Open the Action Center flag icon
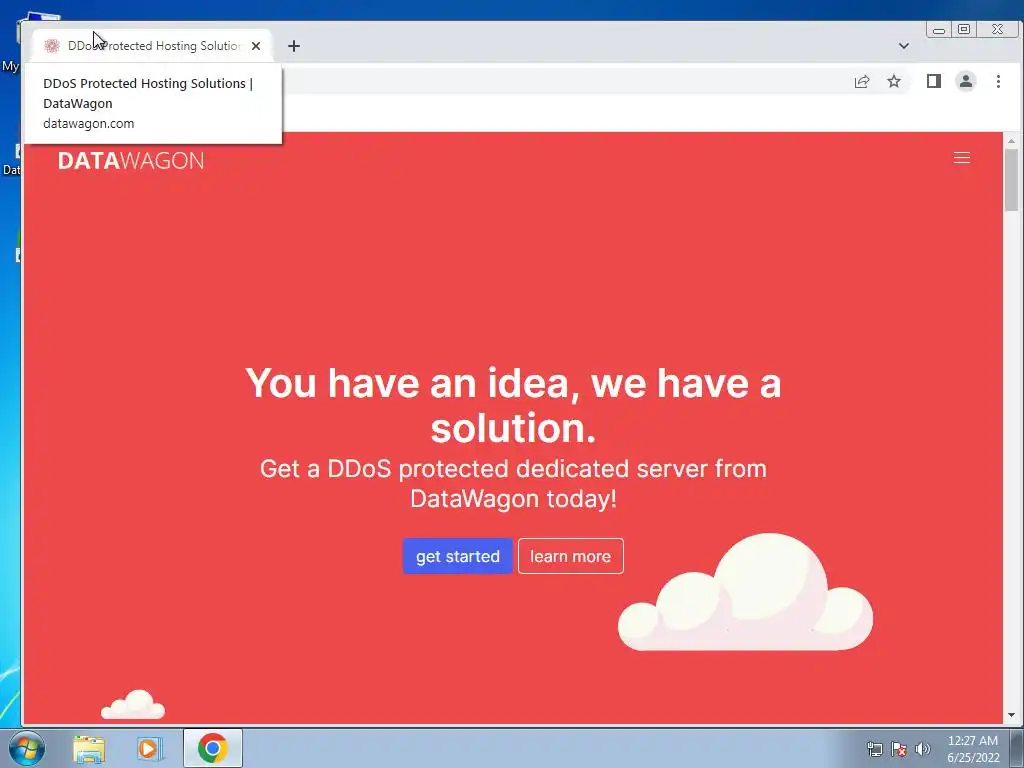Screen dimensions: 1024x768 click(x=899, y=749)
